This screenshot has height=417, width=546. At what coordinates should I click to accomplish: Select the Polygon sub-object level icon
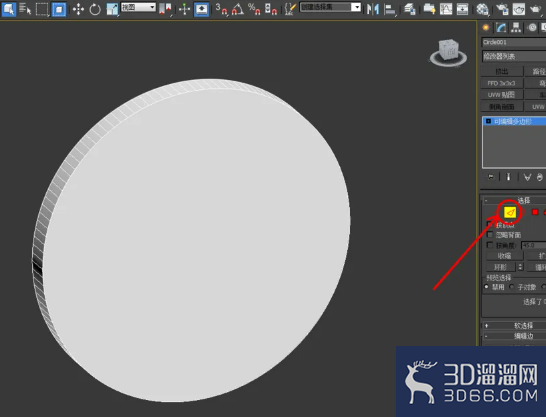coord(535,212)
